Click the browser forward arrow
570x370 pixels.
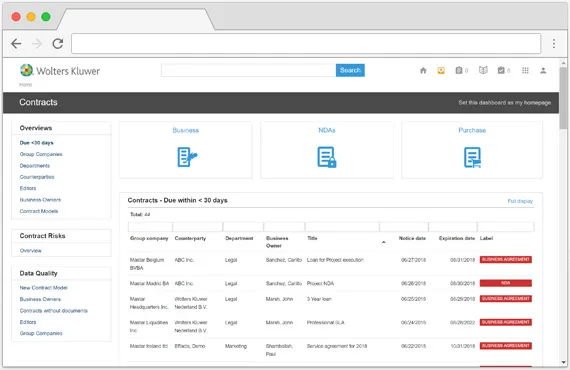click(37, 44)
